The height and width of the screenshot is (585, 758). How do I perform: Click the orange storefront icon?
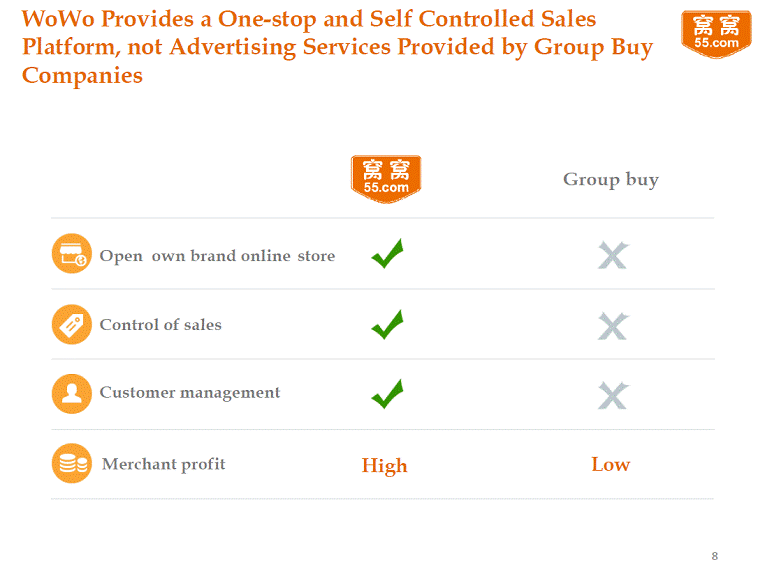pos(71,254)
